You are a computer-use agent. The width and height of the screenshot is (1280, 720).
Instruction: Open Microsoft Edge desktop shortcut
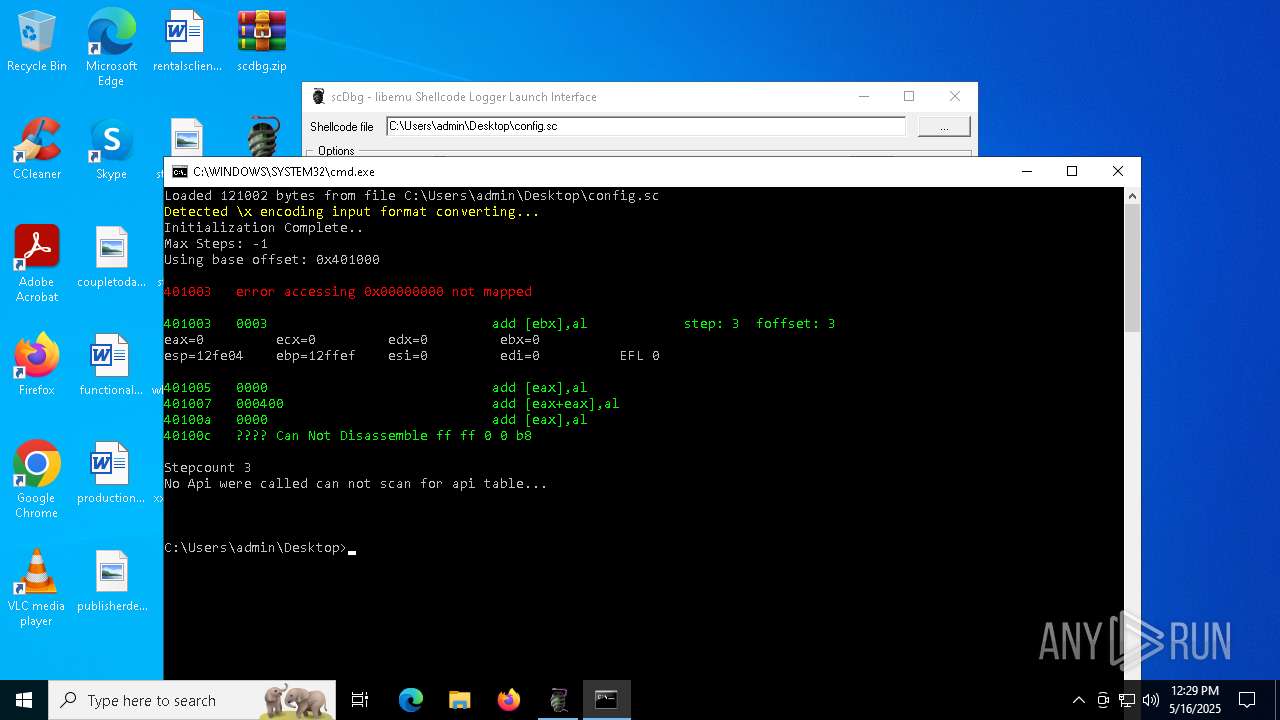(x=111, y=47)
